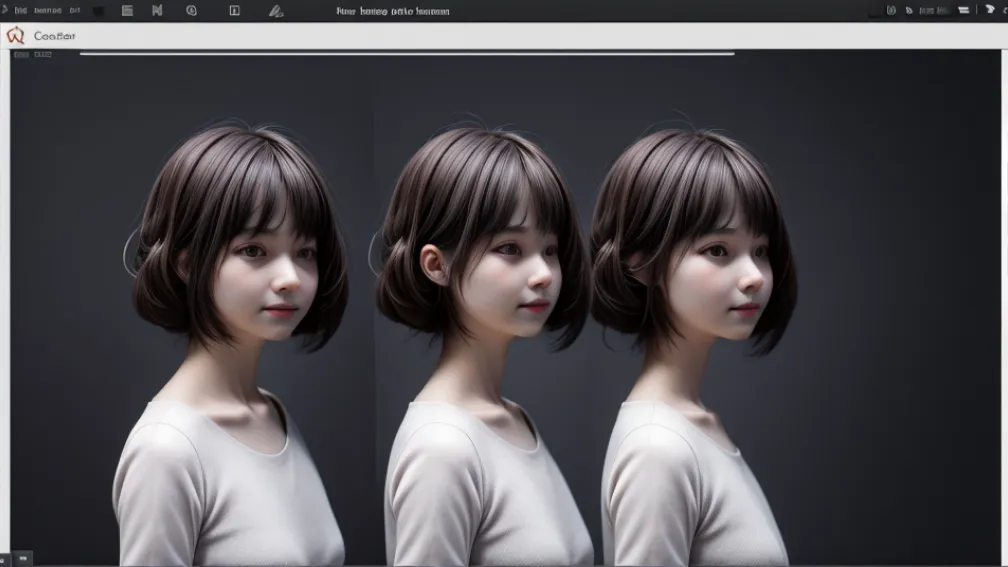Click the text label left of stacked bars icon
Viewport: 1008px width, 567px height.
(933, 11)
